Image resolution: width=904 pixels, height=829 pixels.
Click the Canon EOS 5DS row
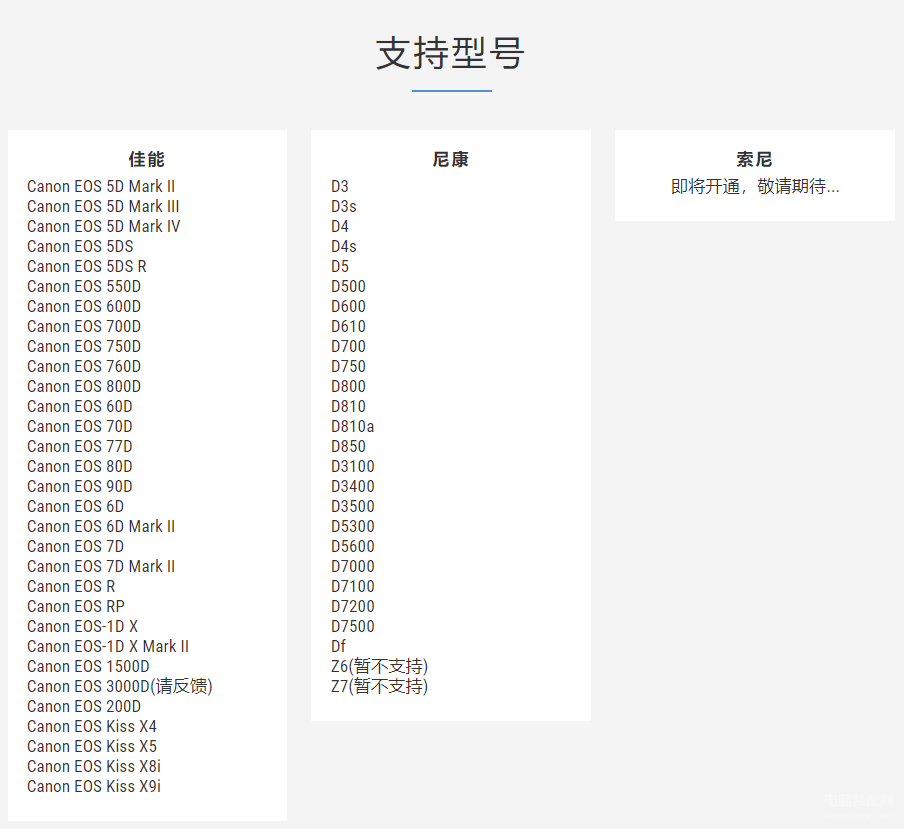[80, 246]
